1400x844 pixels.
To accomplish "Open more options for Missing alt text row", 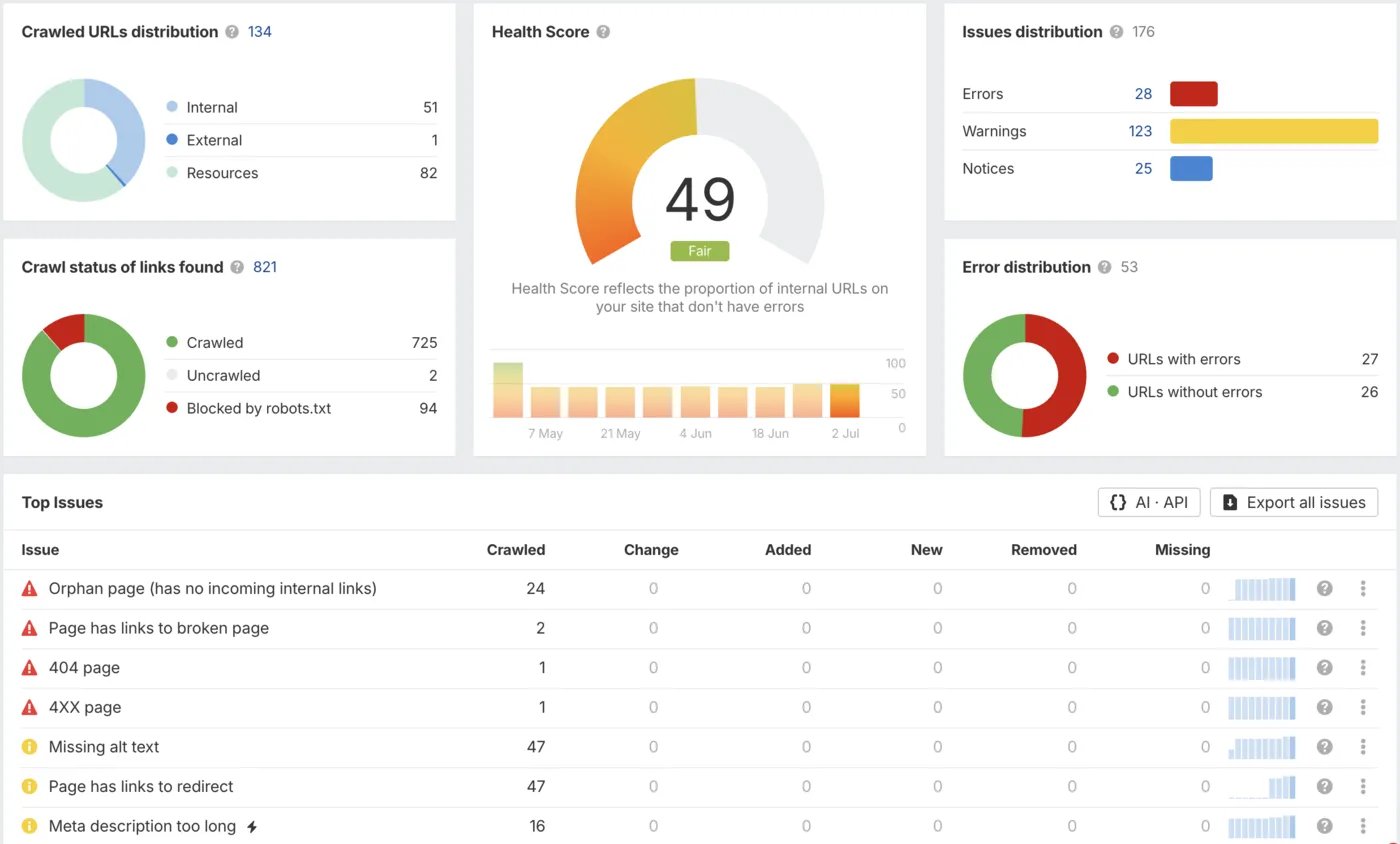I will point(1363,746).
